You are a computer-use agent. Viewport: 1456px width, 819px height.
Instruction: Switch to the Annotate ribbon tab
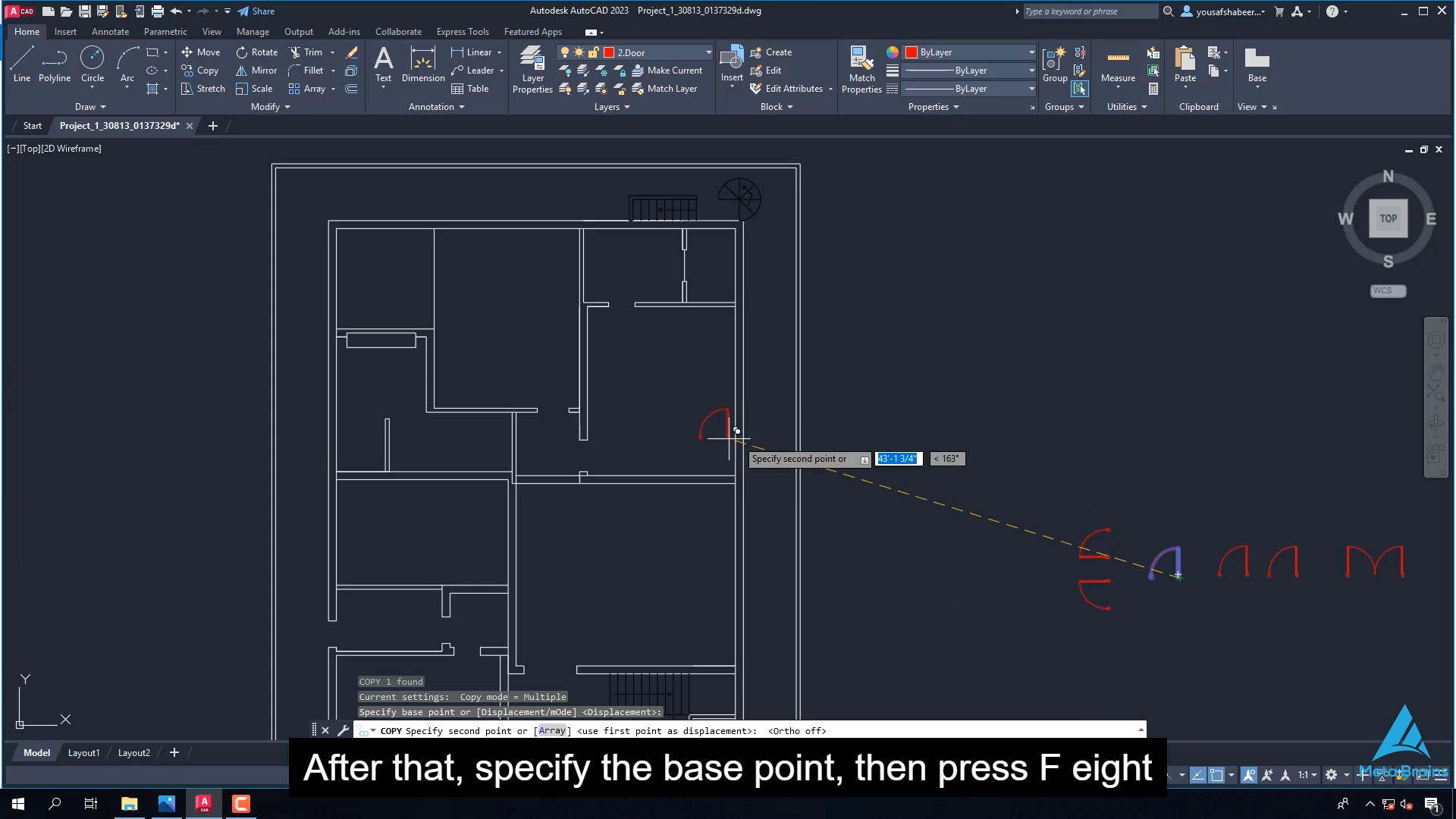(x=110, y=31)
